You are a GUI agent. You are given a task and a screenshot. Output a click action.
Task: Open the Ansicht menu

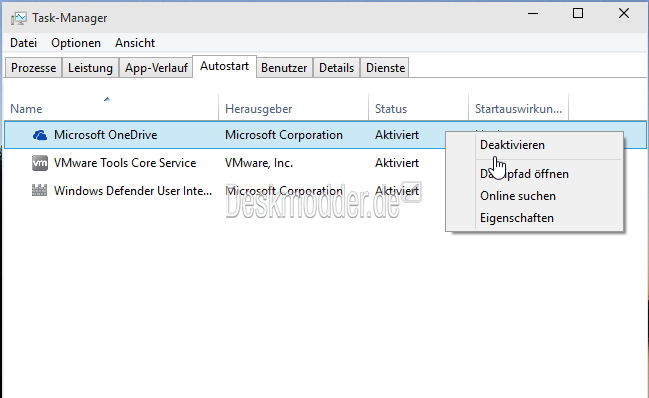pyautogui.click(x=135, y=43)
